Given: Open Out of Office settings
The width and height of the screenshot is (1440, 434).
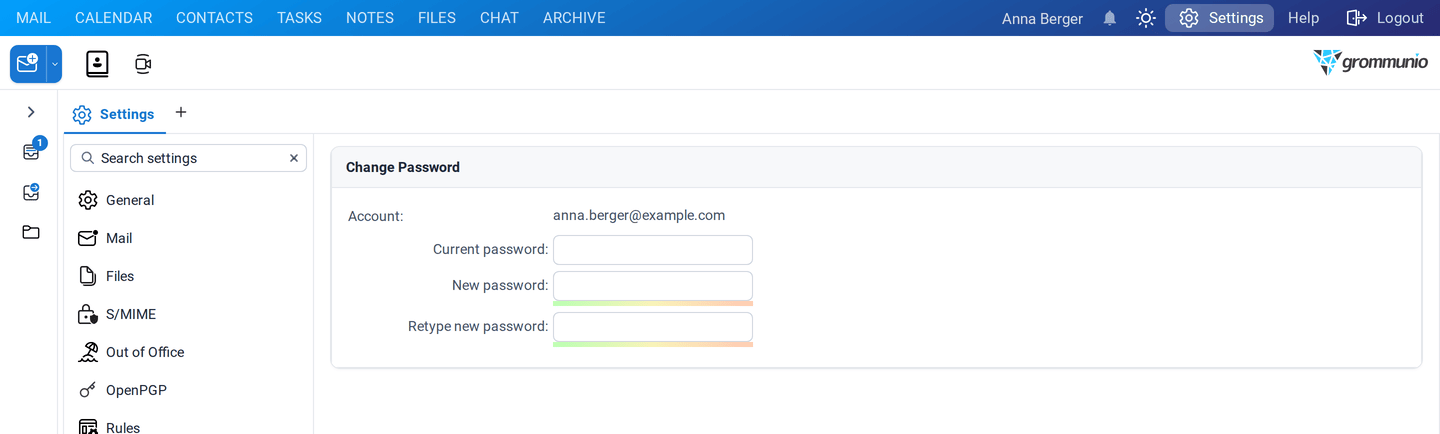Looking at the screenshot, I should tap(188, 352).
